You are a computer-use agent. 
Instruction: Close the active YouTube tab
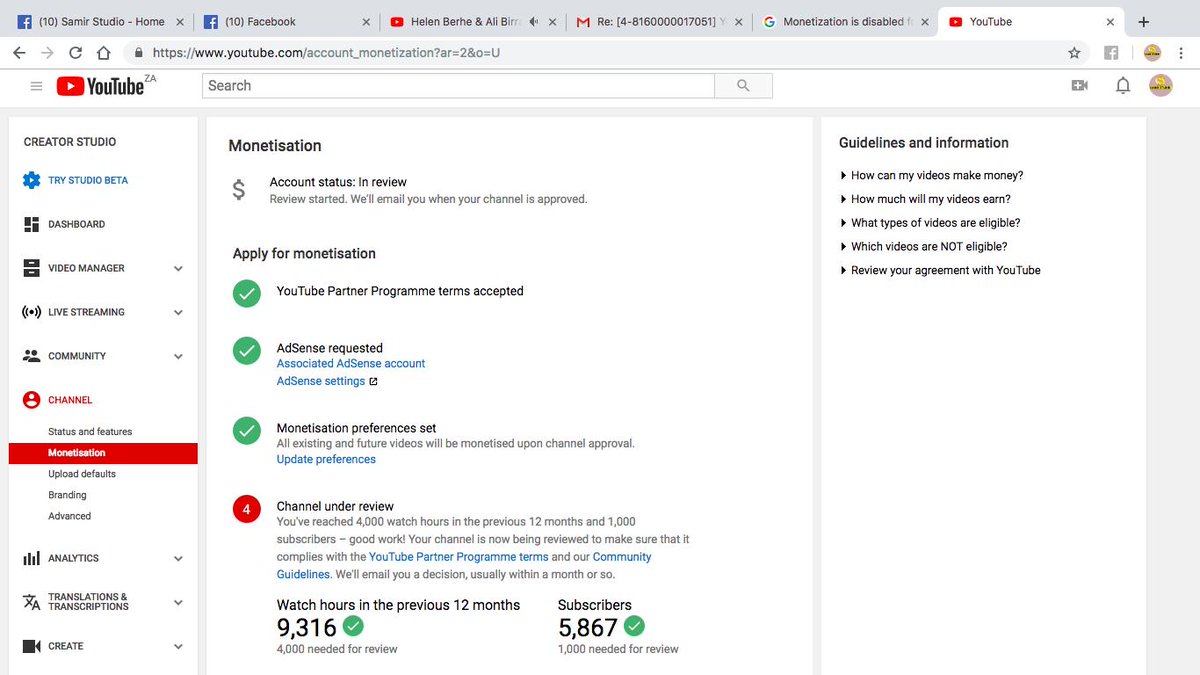click(1110, 22)
